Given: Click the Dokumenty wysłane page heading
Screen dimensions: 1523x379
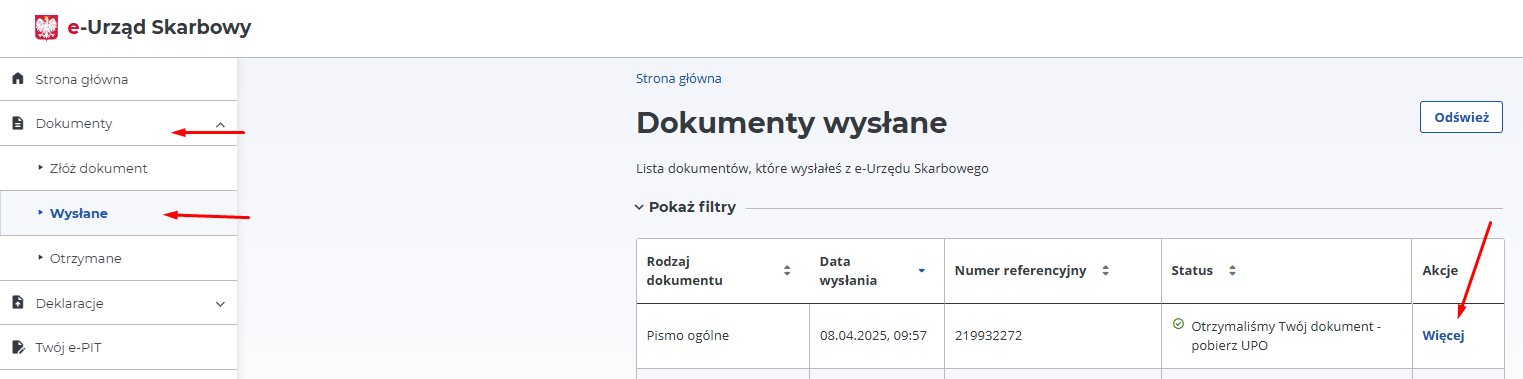Looking at the screenshot, I should (791, 123).
